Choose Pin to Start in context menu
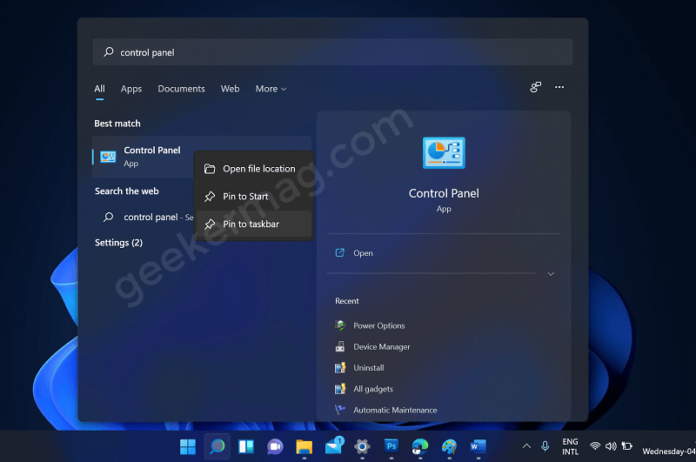Image resolution: width=696 pixels, height=462 pixels. tap(253, 196)
